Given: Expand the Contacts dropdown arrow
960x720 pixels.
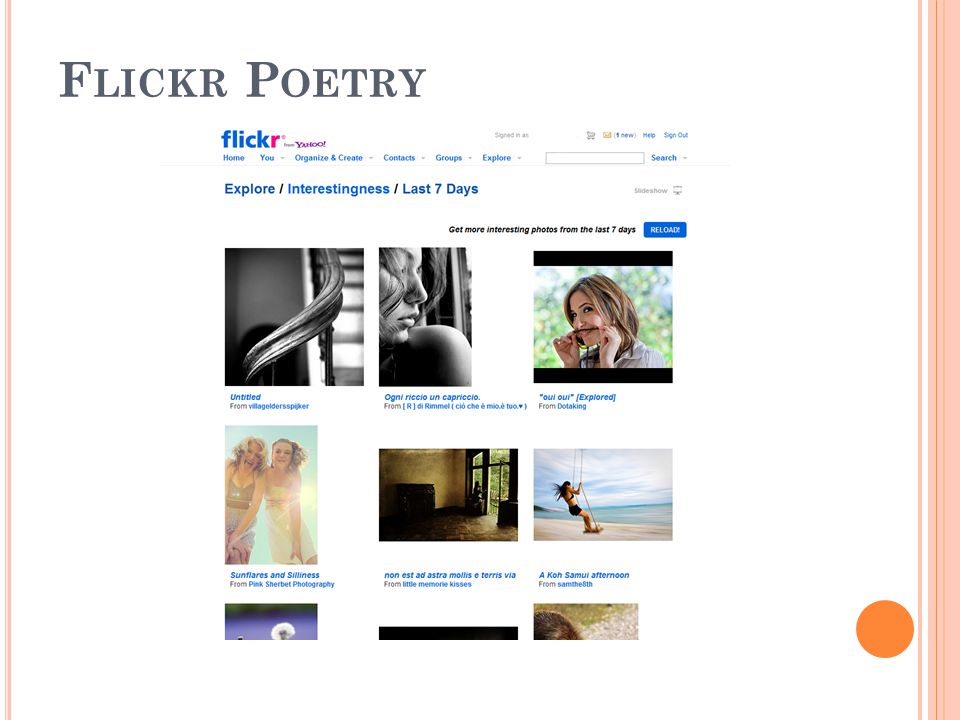Looking at the screenshot, I should coord(423,158).
